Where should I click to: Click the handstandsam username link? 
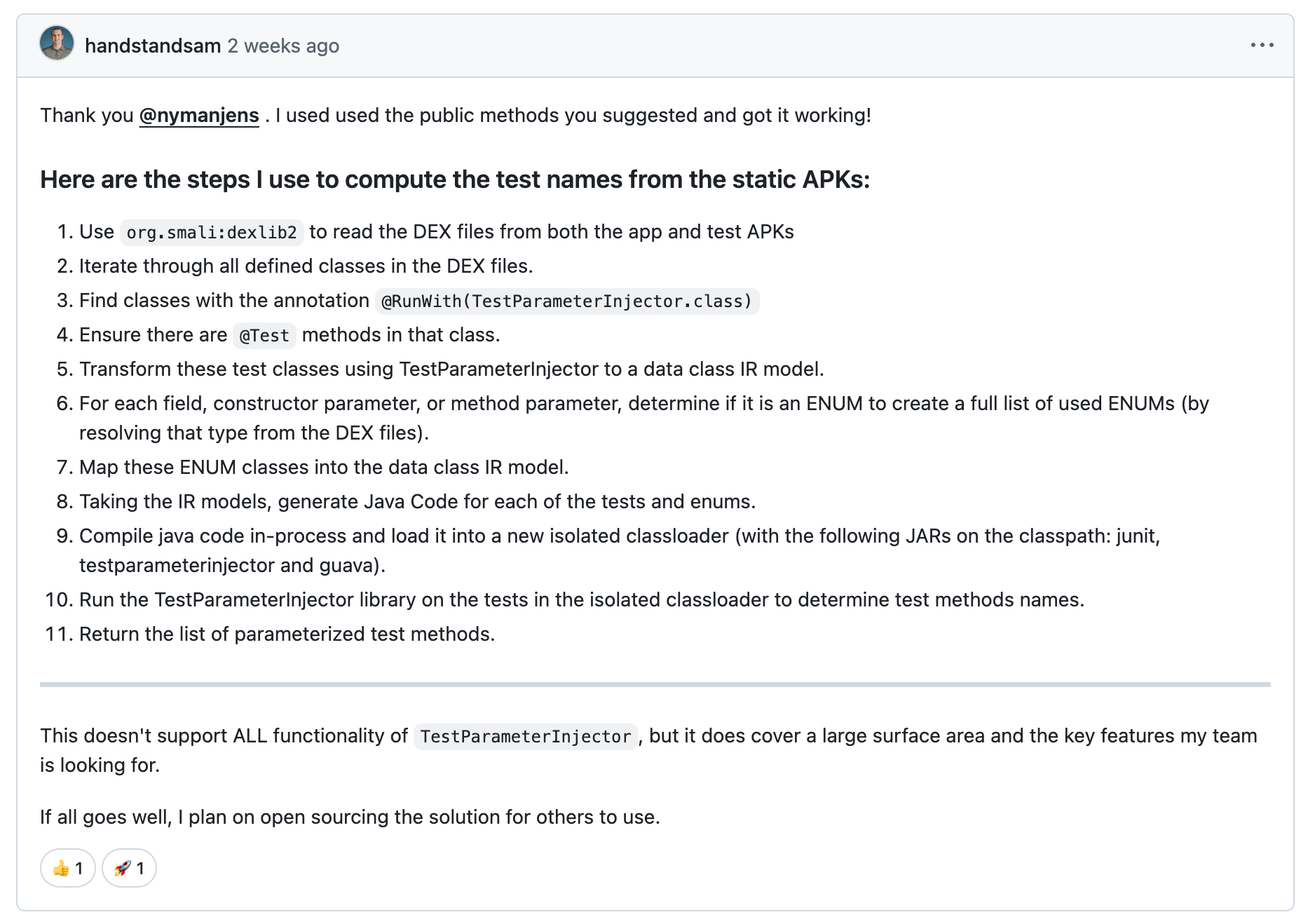click(x=152, y=46)
